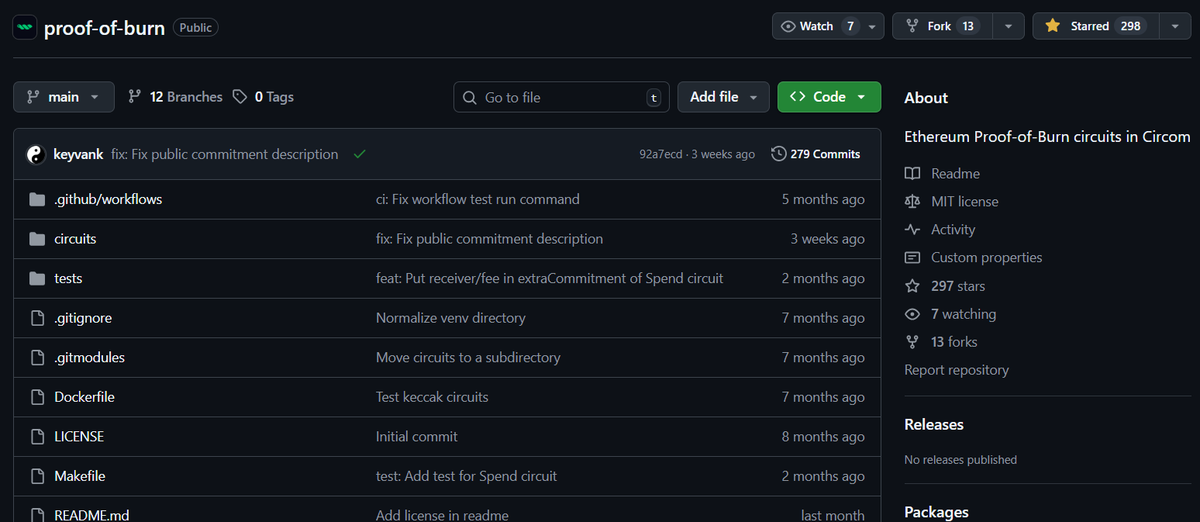Image resolution: width=1200 pixels, height=522 pixels.
Task: Open the Dockerfile entry
Action: [84, 397]
